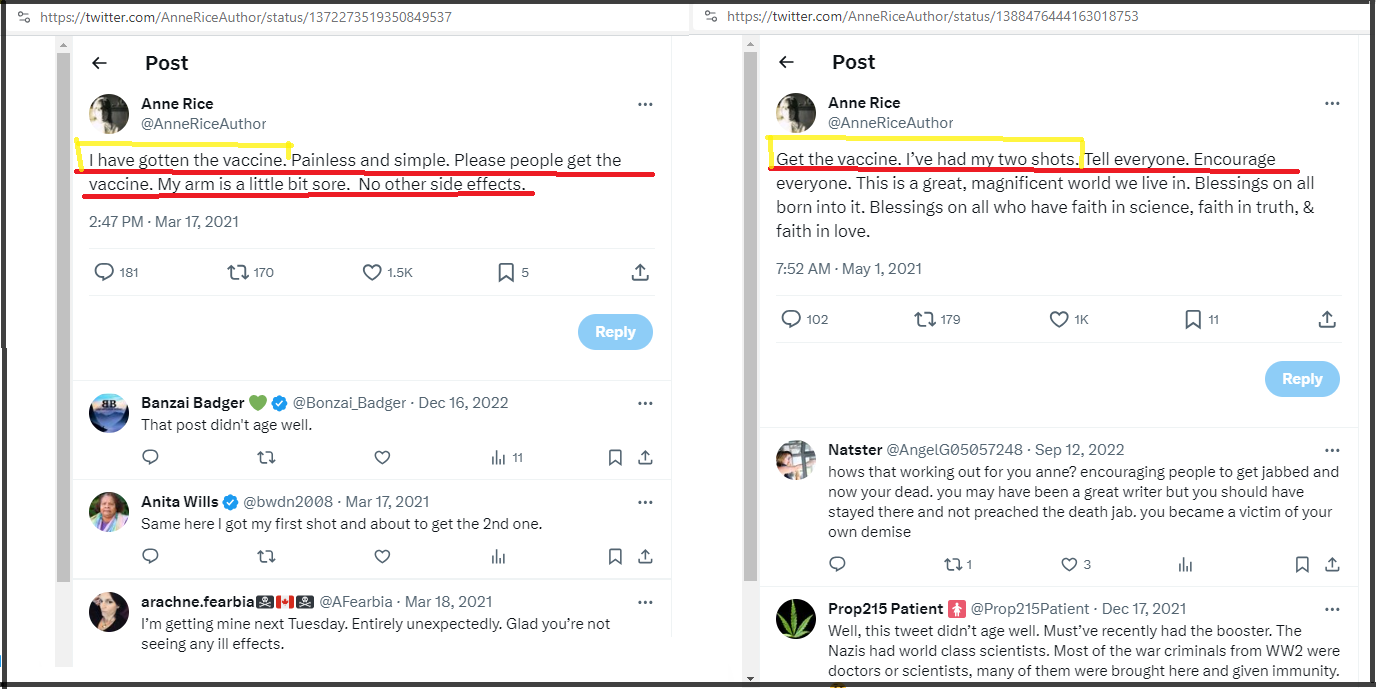Open more options on Natster's reply
1376x689 pixels.
coord(1331,450)
